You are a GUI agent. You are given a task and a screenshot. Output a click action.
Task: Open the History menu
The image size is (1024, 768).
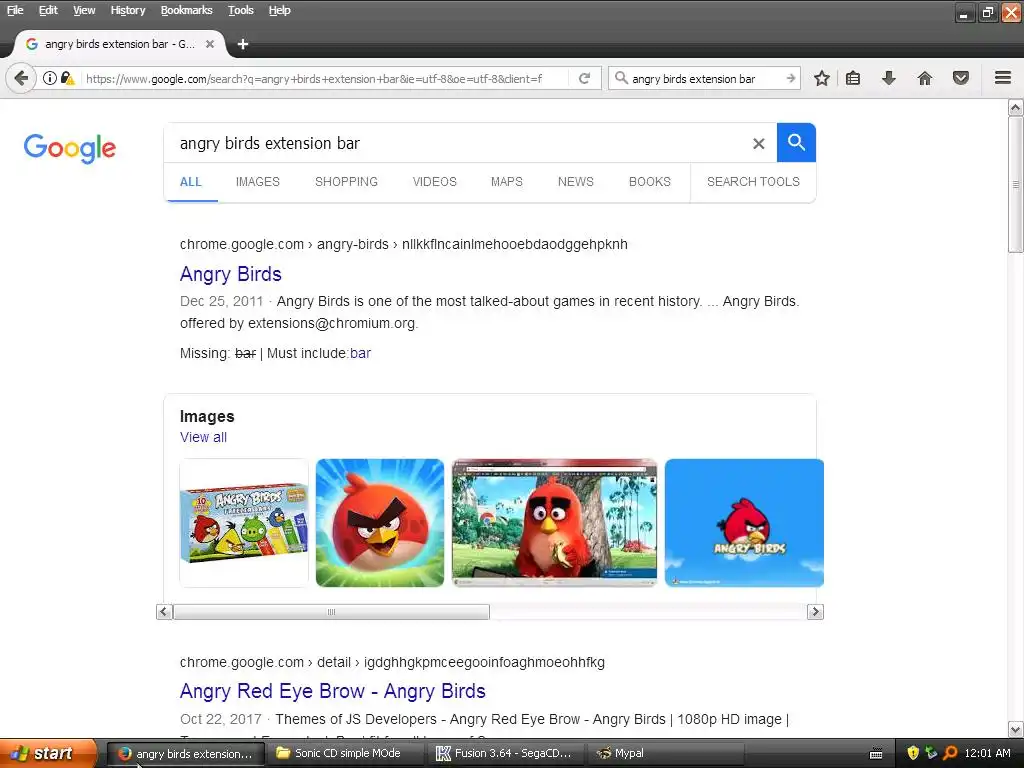pyautogui.click(x=128, y=10)
